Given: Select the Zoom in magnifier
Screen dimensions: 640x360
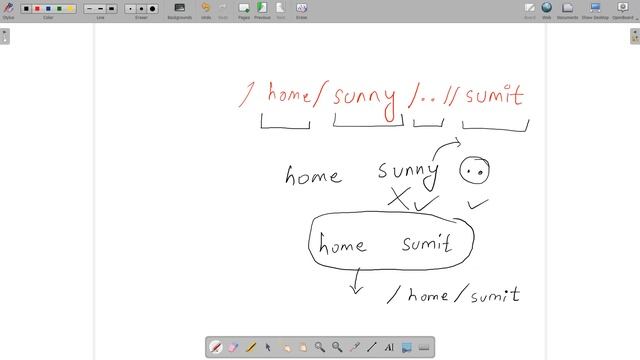Looking at the screenshot, I should (x=320, y=347).
